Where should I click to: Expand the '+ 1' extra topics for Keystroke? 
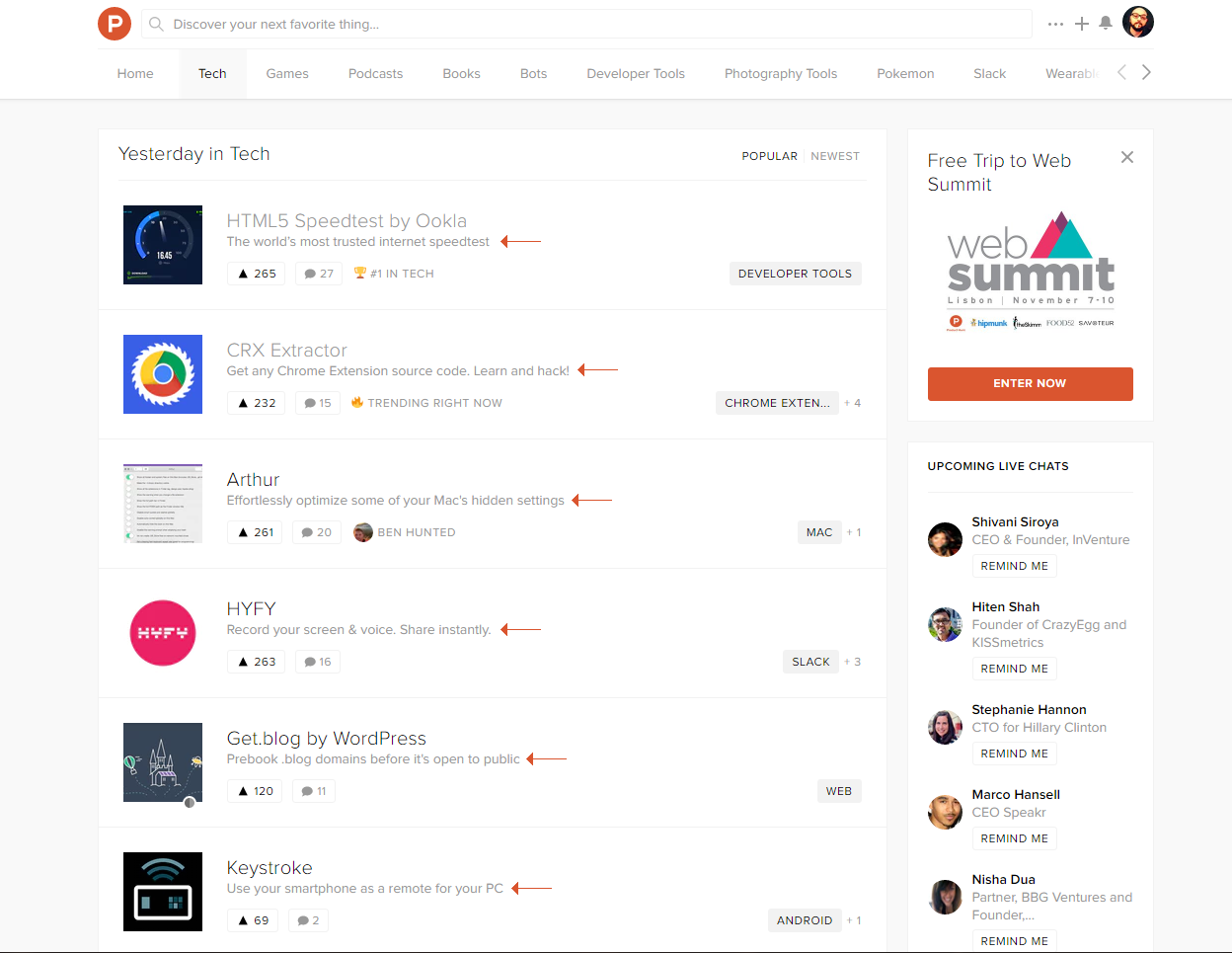coord(854,920)
